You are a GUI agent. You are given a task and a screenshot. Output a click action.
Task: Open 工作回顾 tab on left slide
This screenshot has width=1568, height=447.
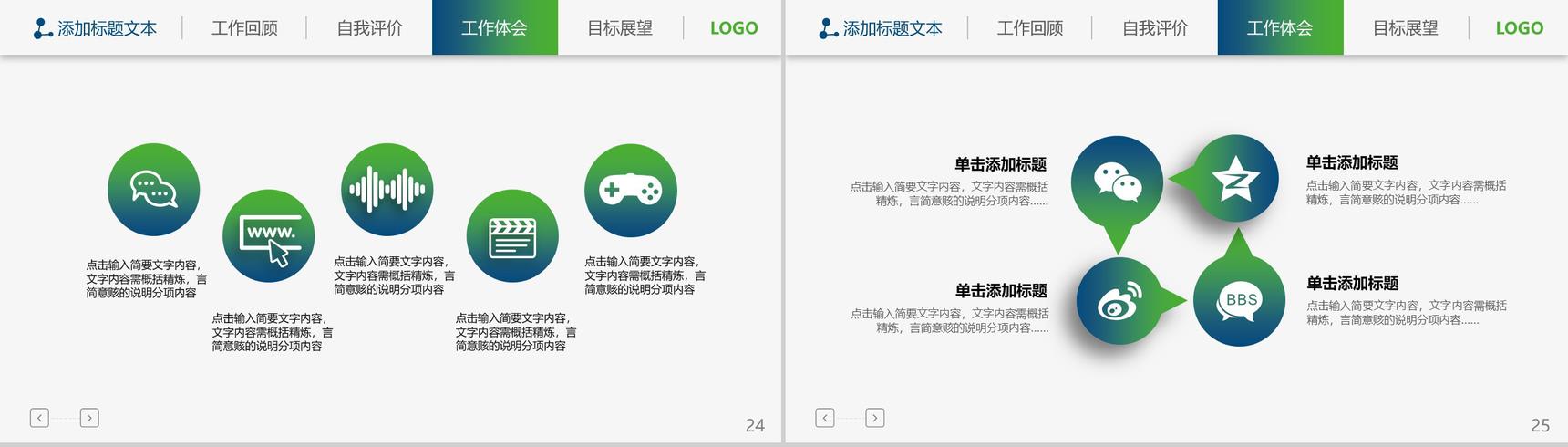click(x=244, y=28)
